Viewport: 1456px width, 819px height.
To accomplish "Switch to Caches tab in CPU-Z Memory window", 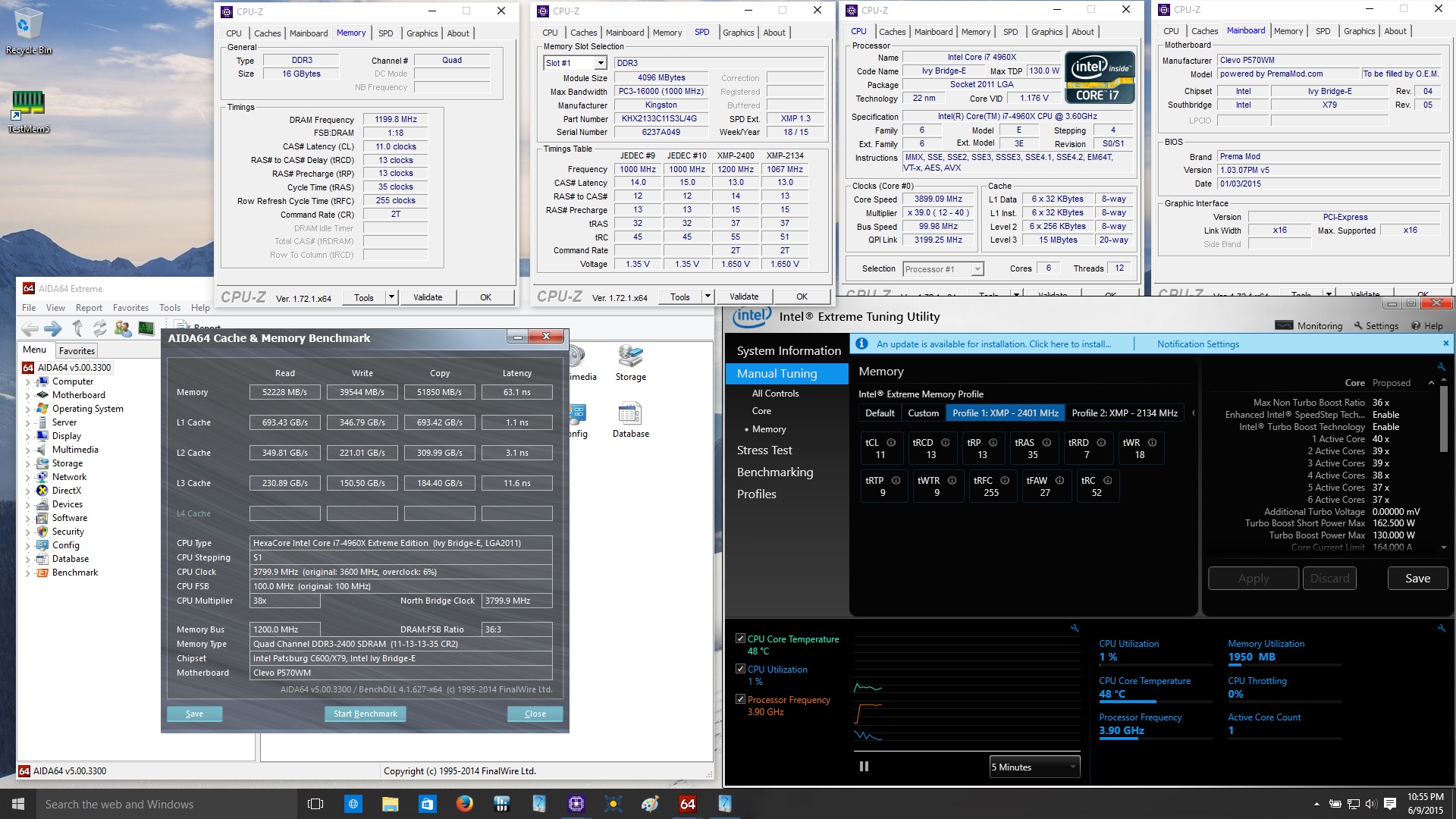I will tap(267, 33).
